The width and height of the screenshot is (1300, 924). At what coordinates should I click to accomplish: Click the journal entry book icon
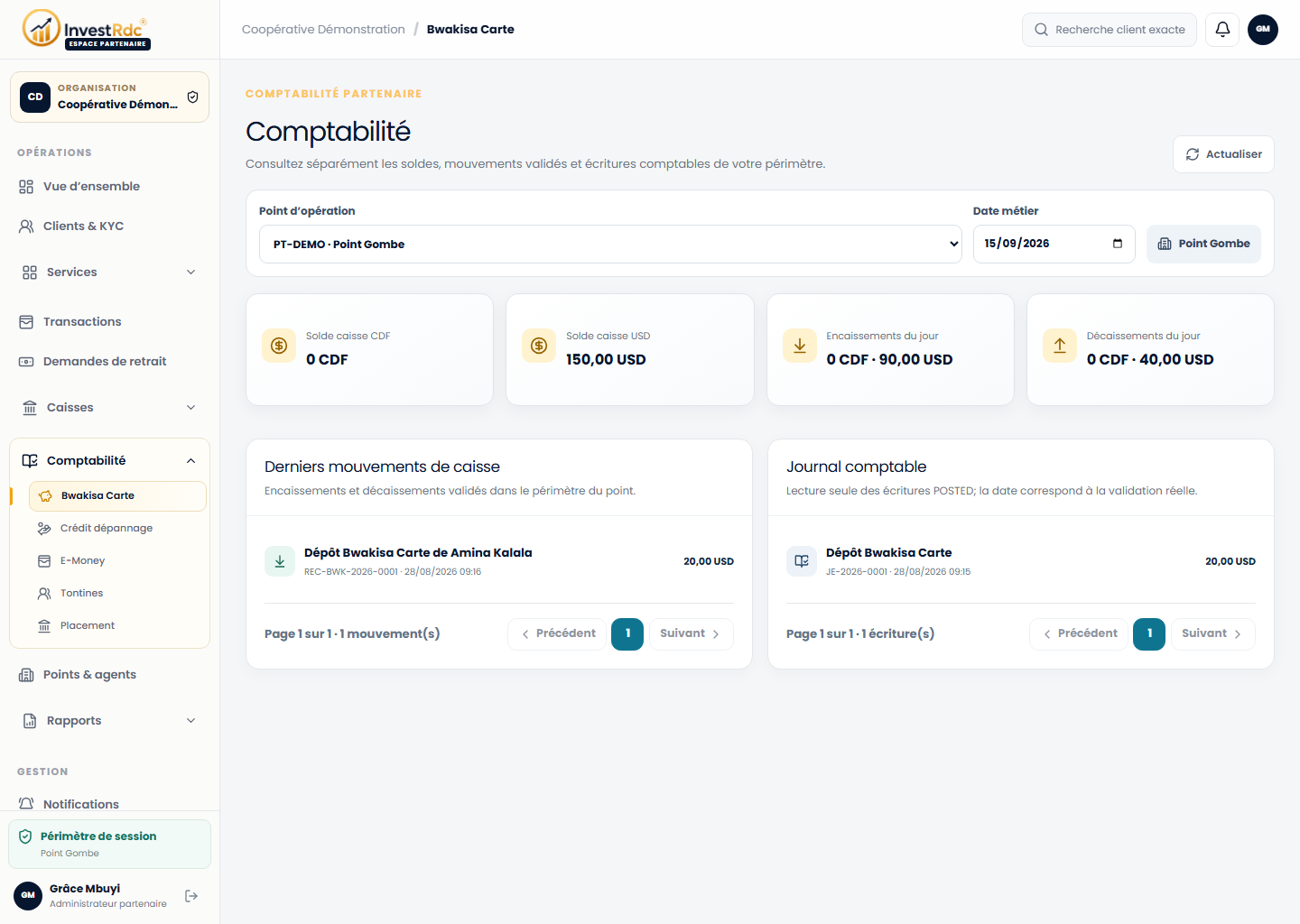(802, 561)
